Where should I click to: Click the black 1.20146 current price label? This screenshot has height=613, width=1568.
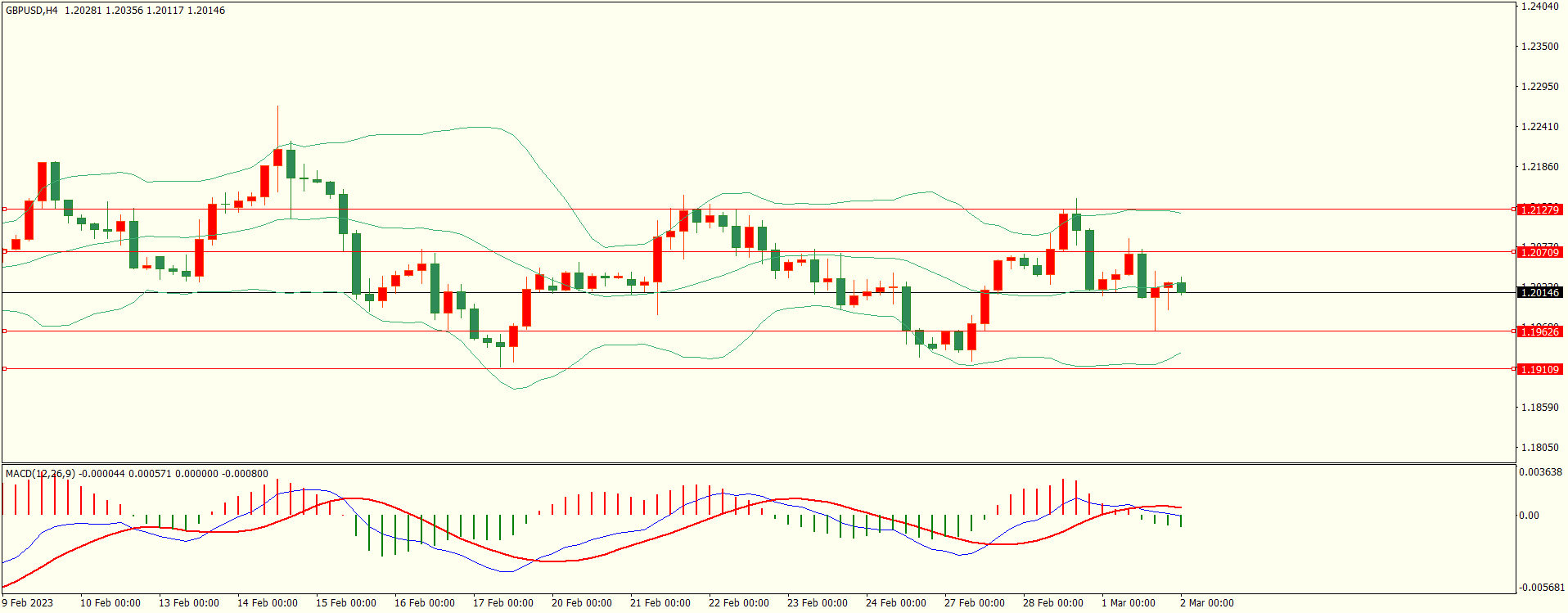1539,292
